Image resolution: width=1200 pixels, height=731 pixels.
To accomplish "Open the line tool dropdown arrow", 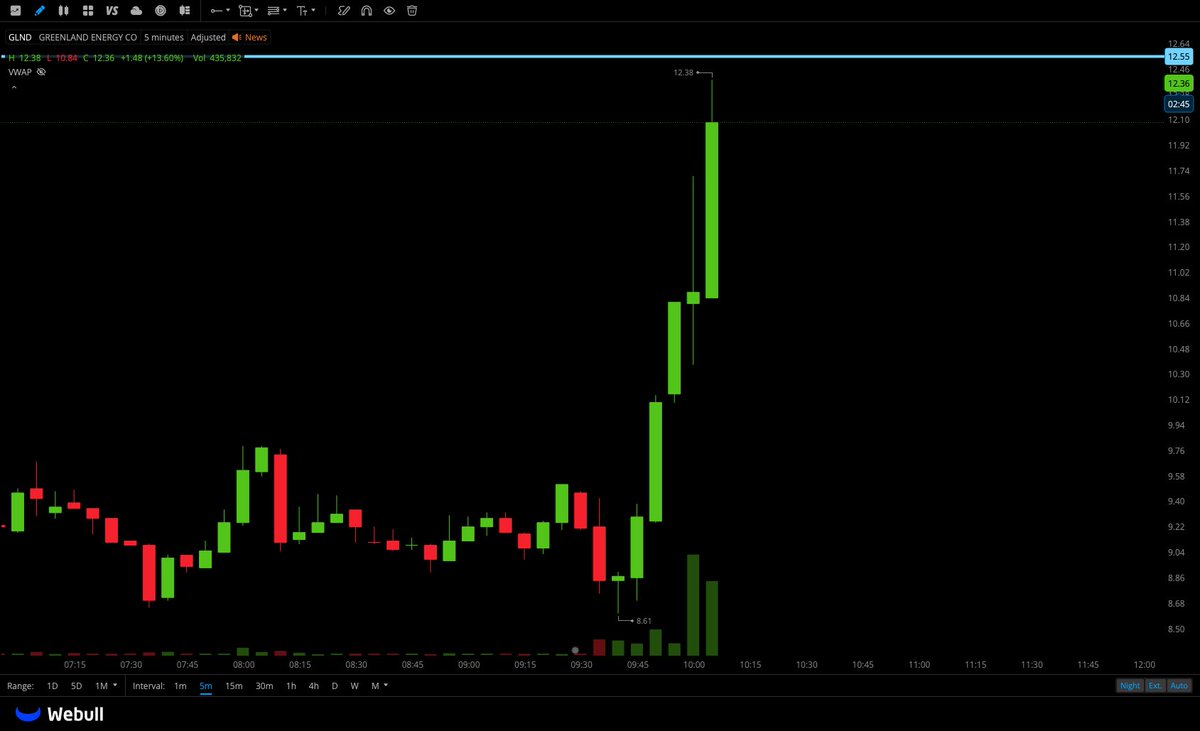I will (228, 11).
